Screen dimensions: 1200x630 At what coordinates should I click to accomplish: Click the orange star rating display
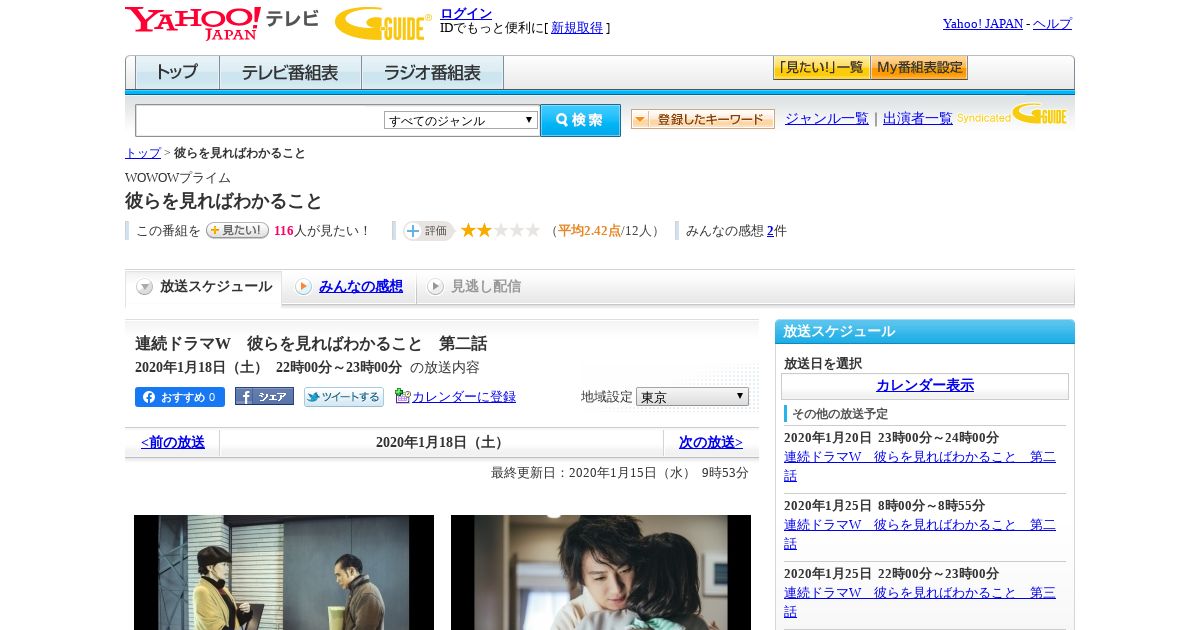pyautogui.click(x=500, y=230)
